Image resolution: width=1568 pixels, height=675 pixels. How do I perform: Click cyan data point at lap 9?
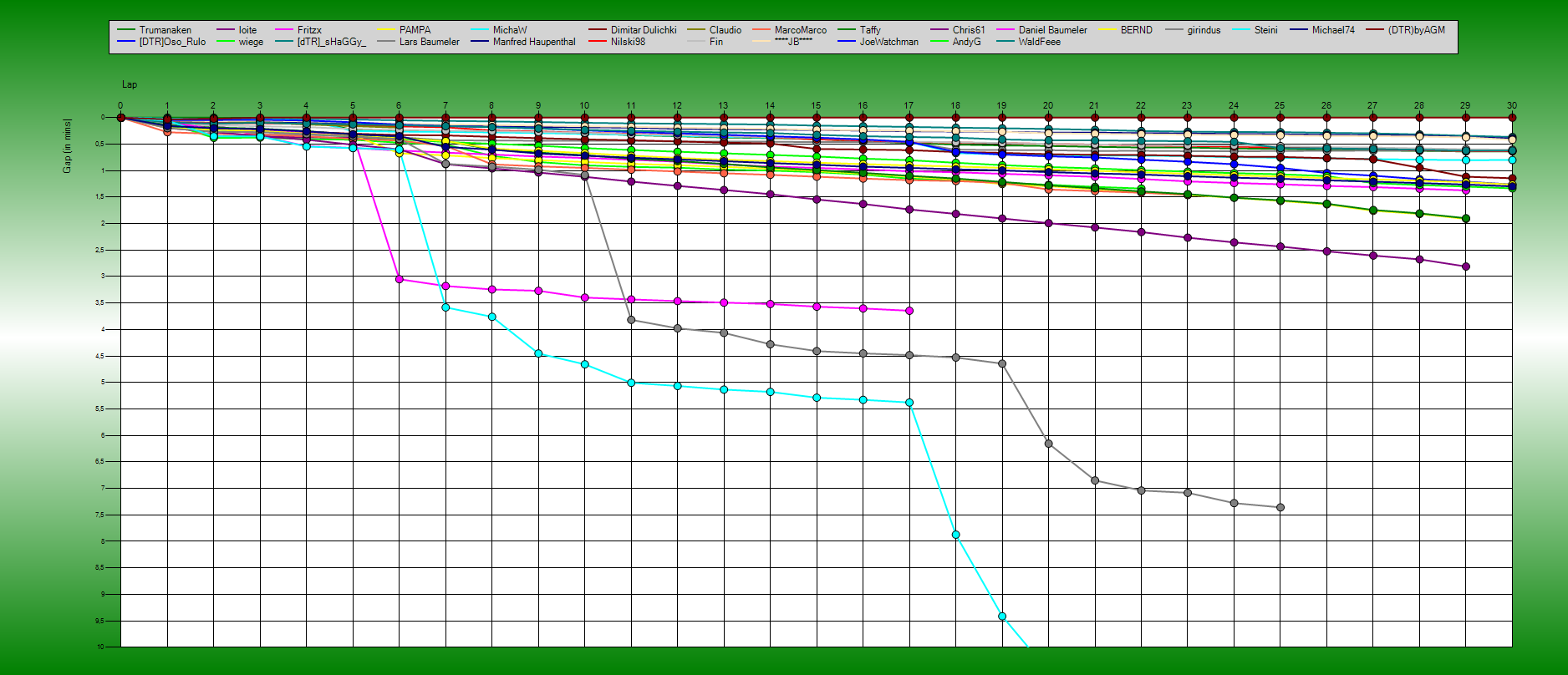(x=538, y=353)
